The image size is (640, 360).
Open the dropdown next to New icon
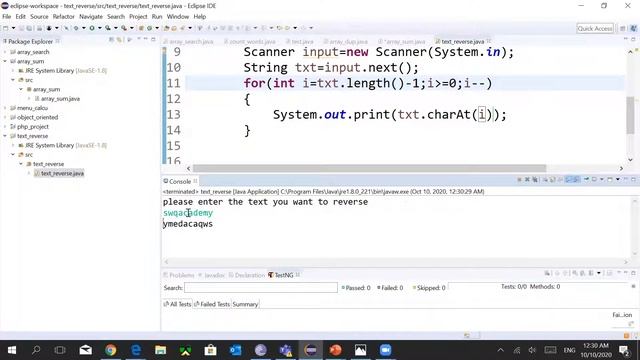(x=13, y=28)
